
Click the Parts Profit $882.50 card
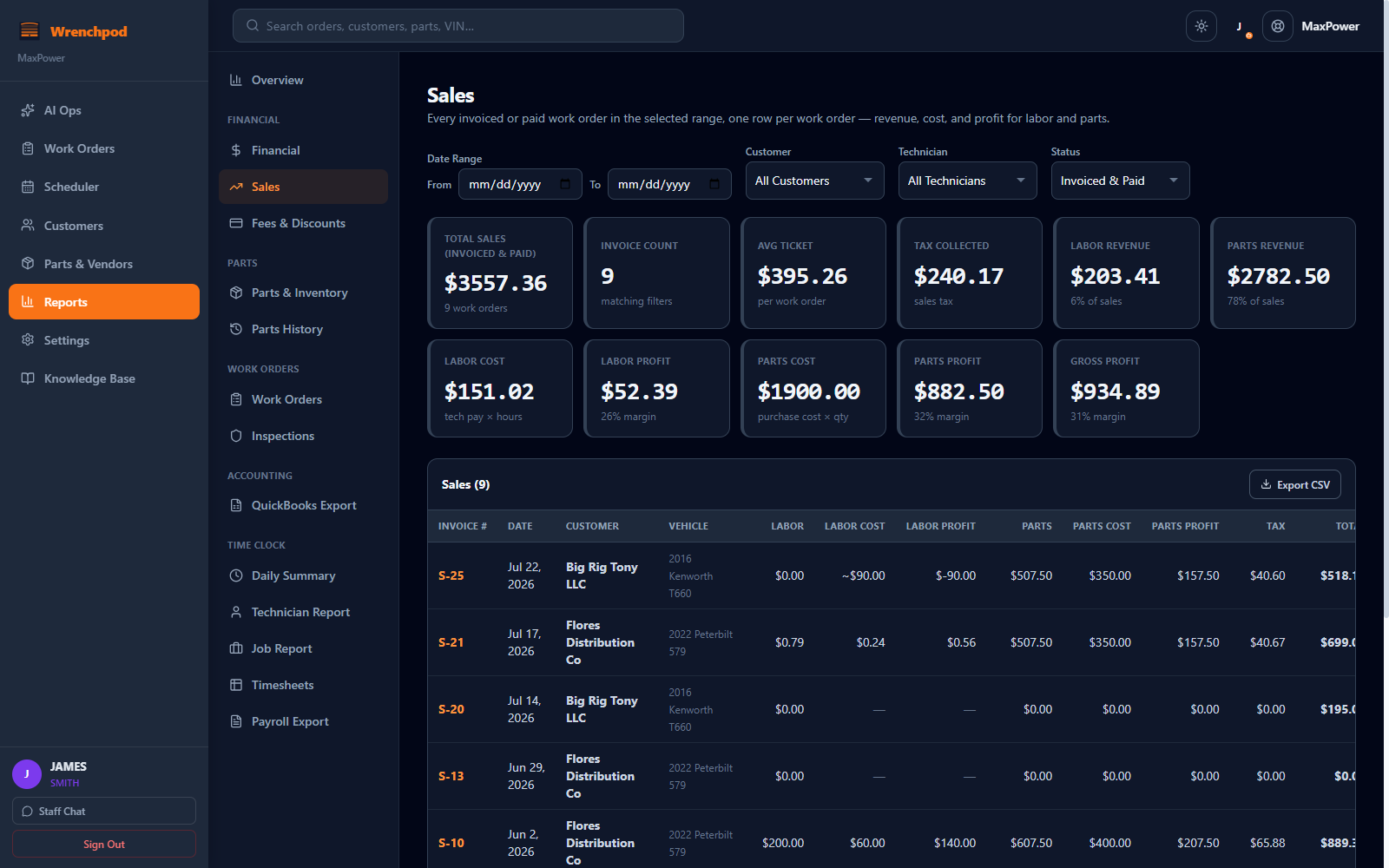point(970,388)
